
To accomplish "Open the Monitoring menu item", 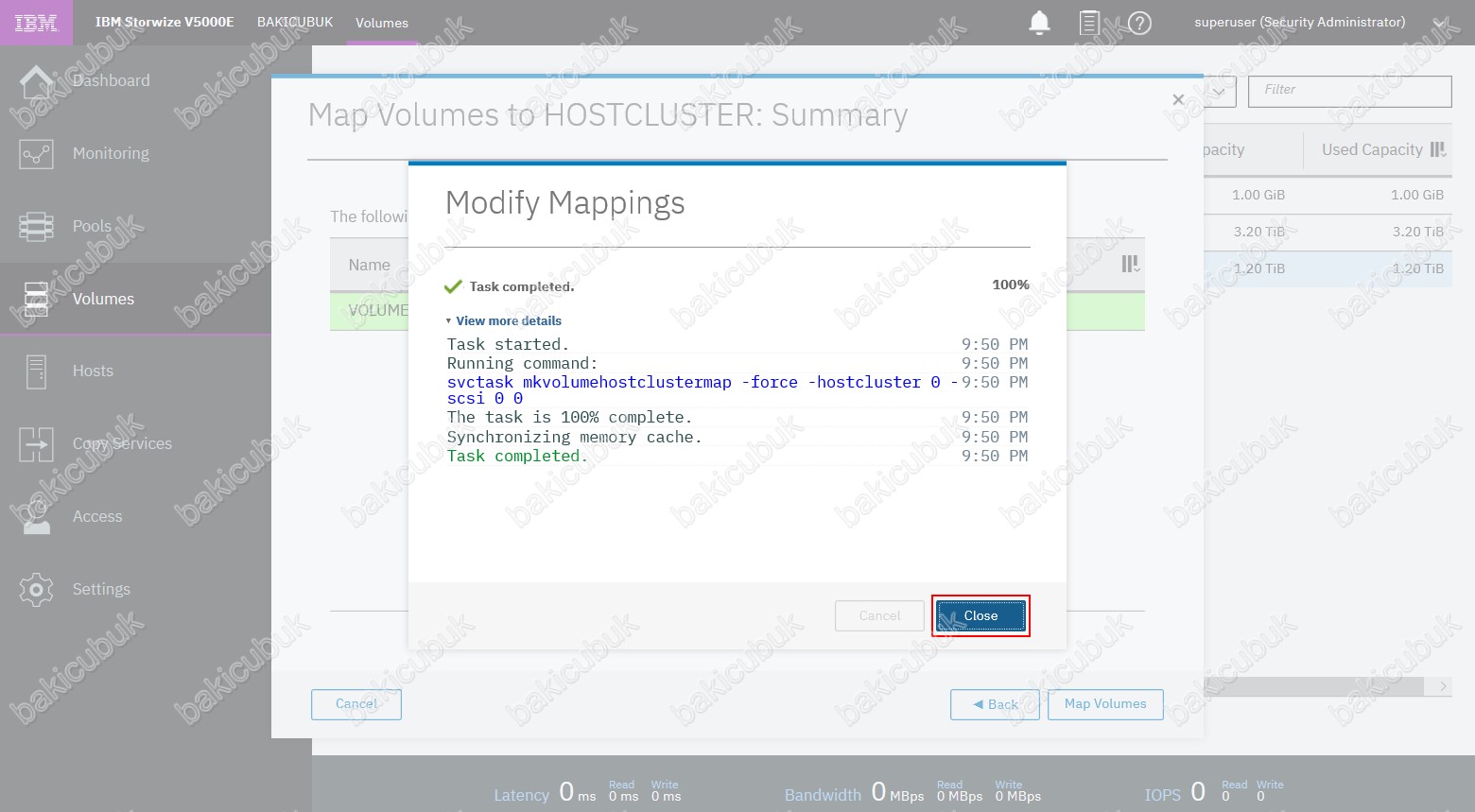I will (111, 153).
